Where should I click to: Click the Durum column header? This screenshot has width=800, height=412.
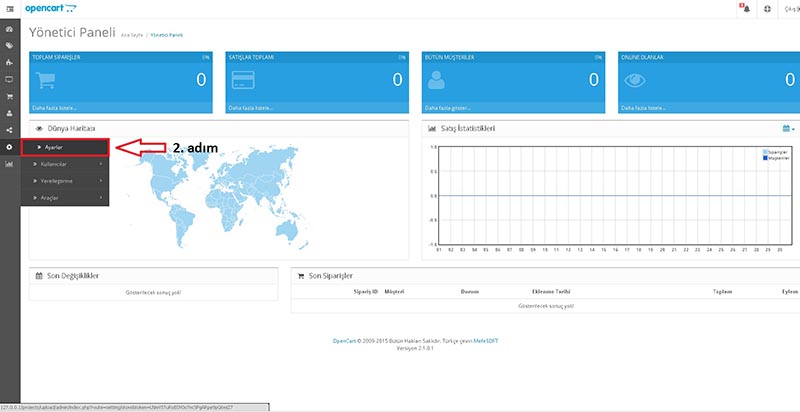coord(469,292)
